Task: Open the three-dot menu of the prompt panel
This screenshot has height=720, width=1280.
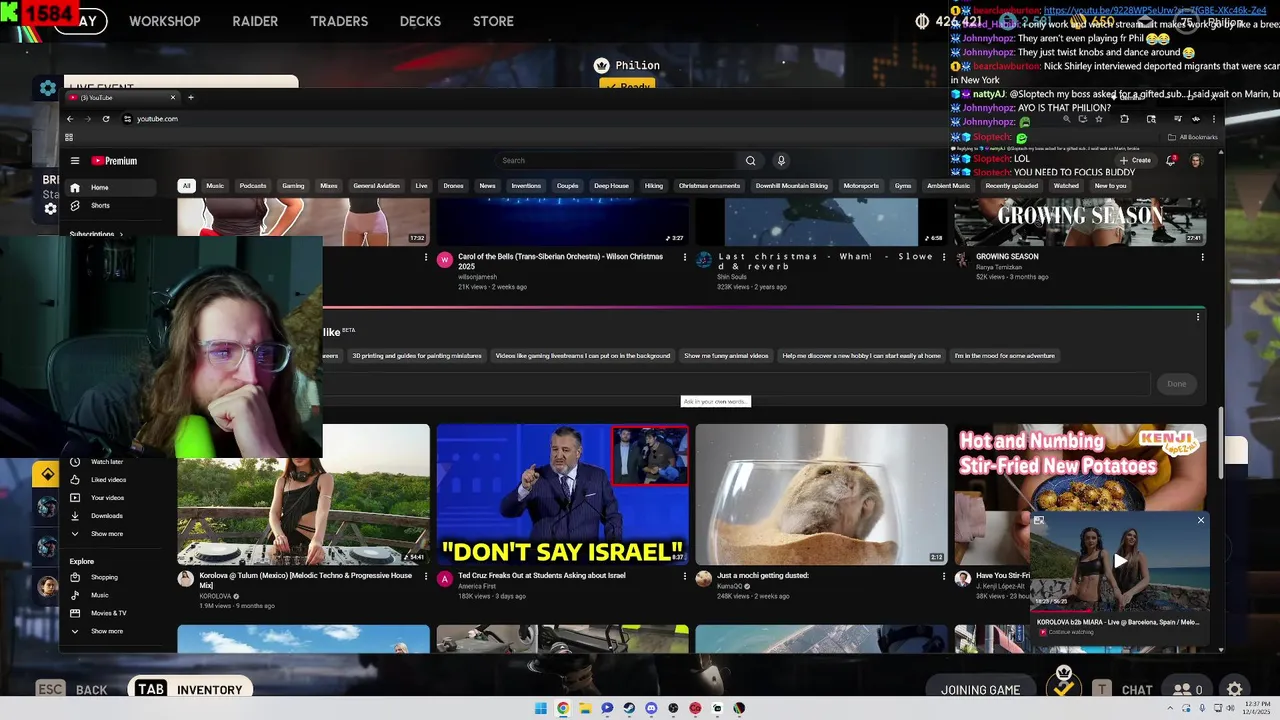Action: 1197,317
